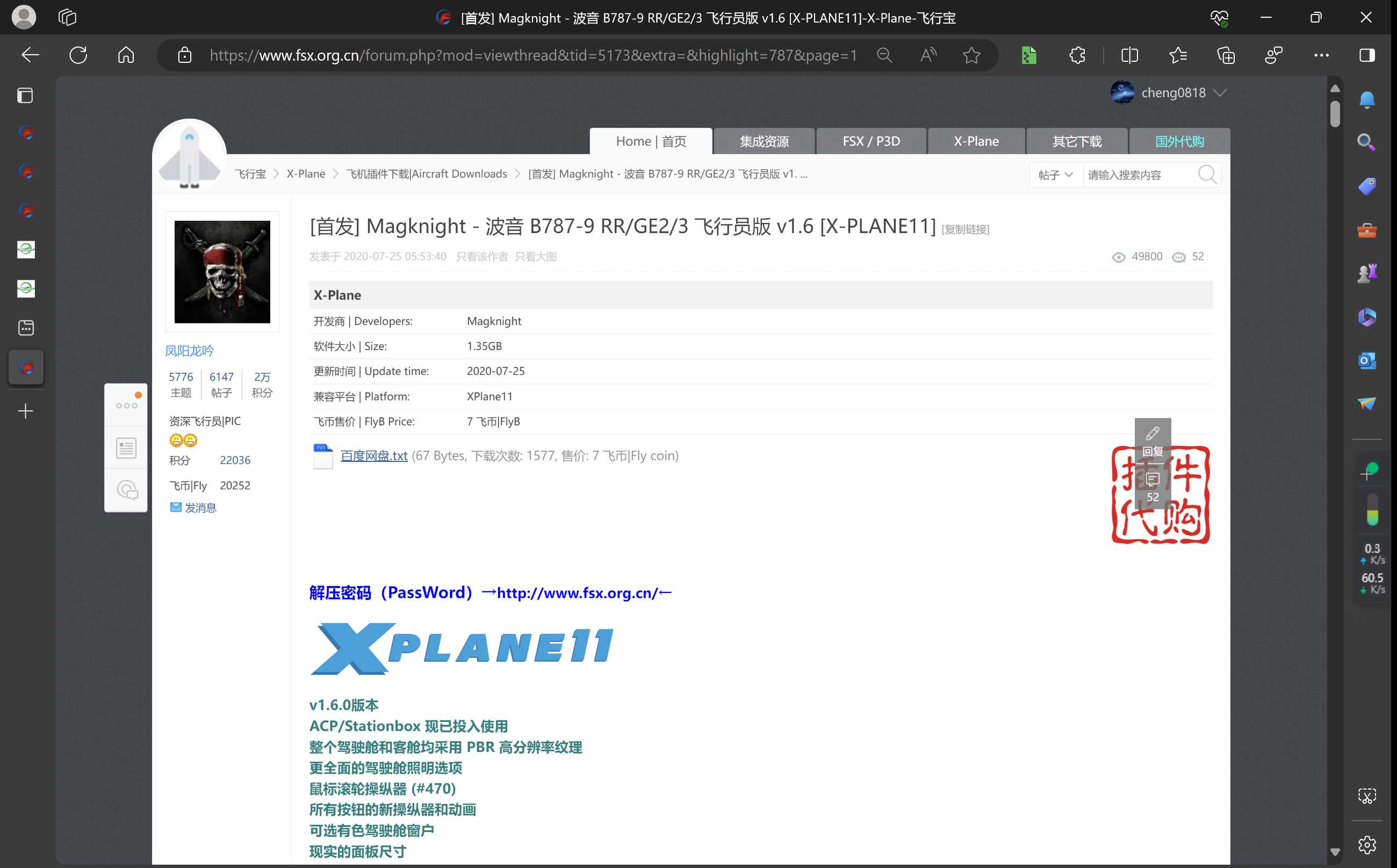This screenshot has width=1397, height=868.
Task: Download 百度网盘.txt attachment
Action: (374, 455)
